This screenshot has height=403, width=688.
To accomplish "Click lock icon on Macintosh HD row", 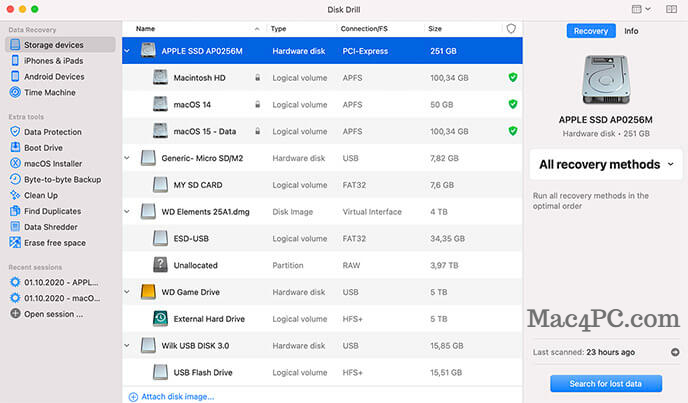I will pos(258,77).
